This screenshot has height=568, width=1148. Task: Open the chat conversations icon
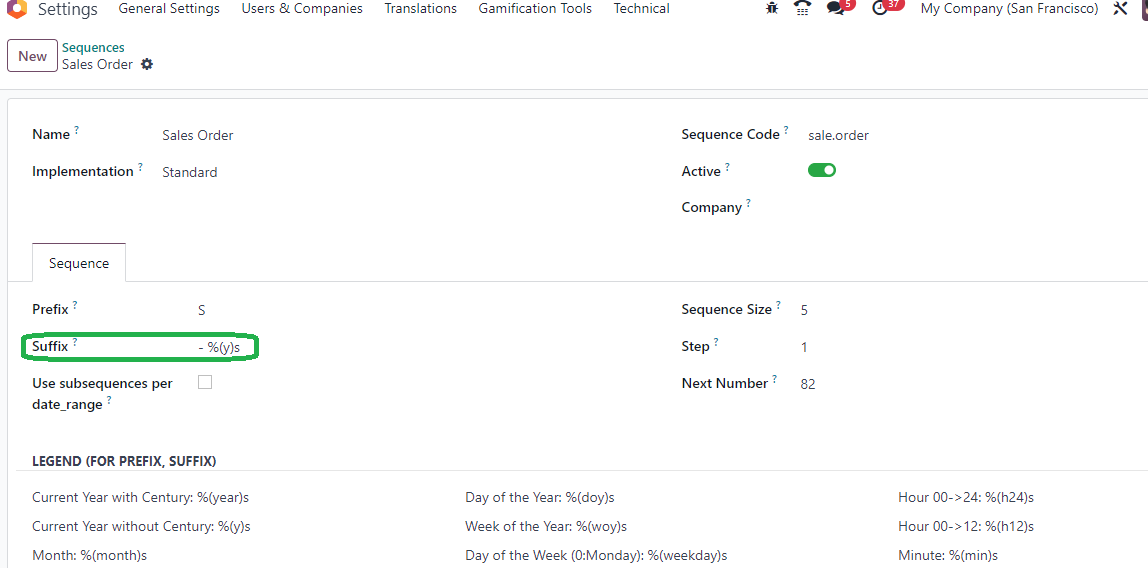(835, 9)
